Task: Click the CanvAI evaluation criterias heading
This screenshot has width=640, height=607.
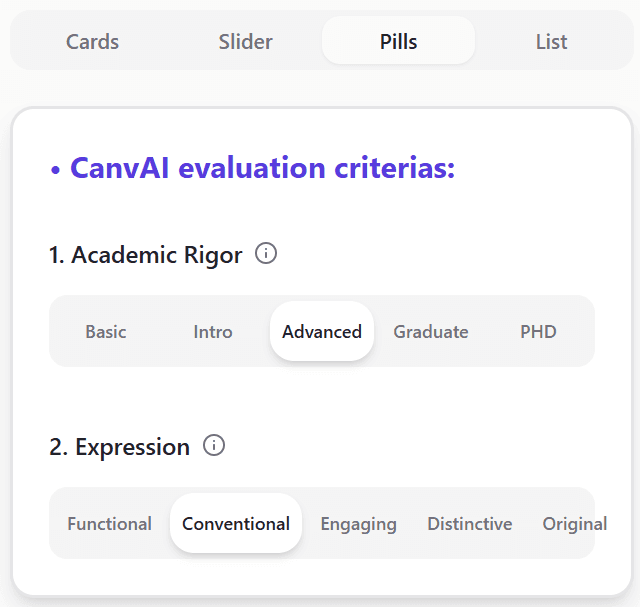Action: point(262,168)
